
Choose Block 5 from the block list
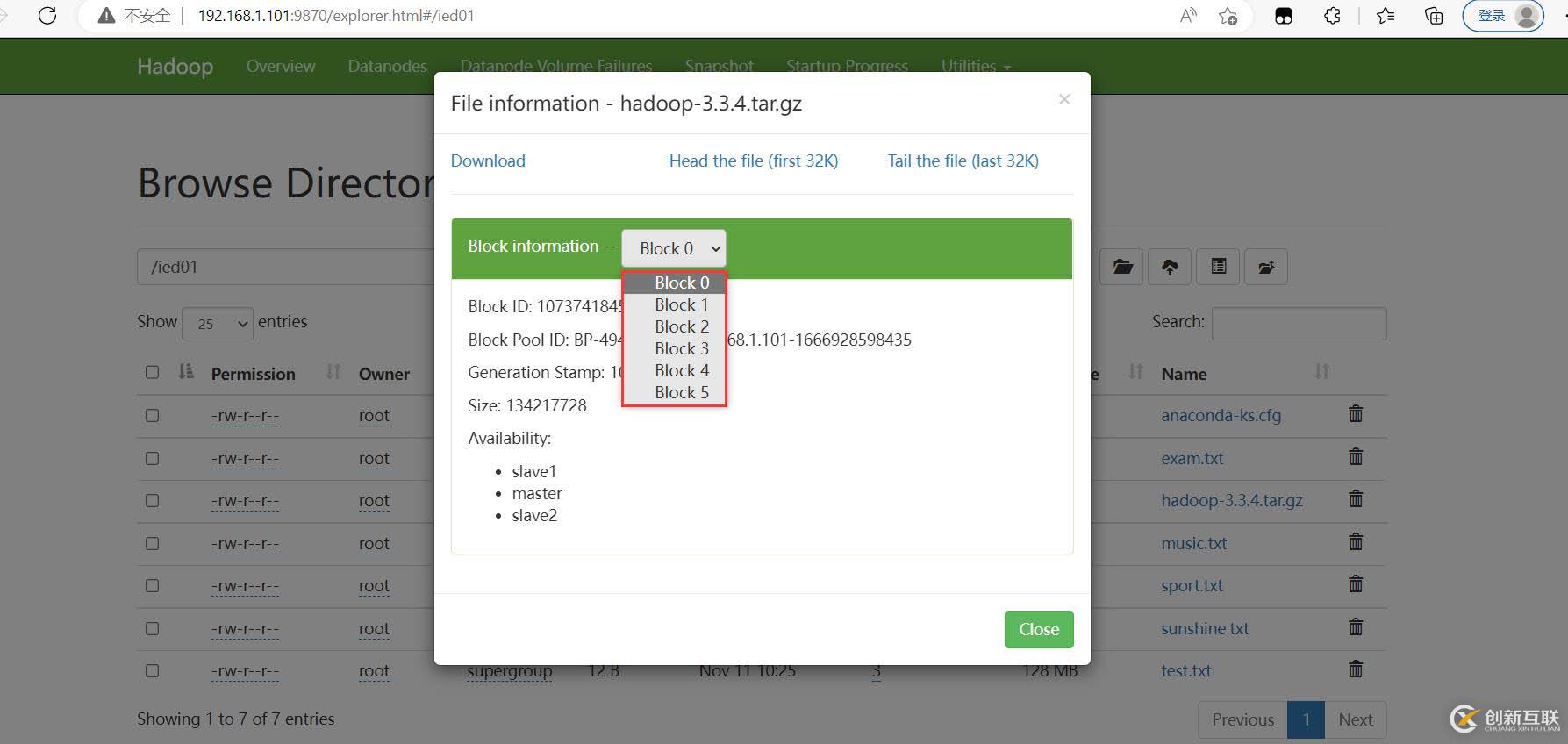point(675,392)
